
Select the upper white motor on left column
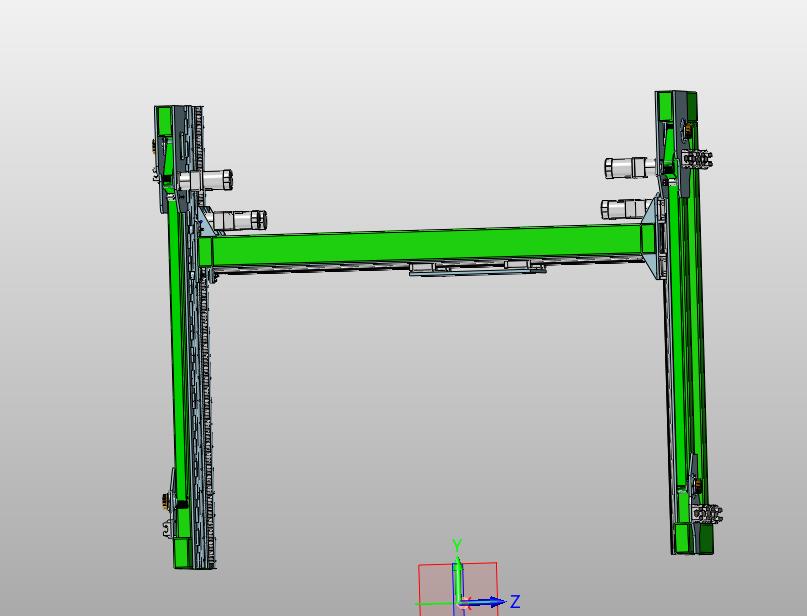click(x=206, y=180)
